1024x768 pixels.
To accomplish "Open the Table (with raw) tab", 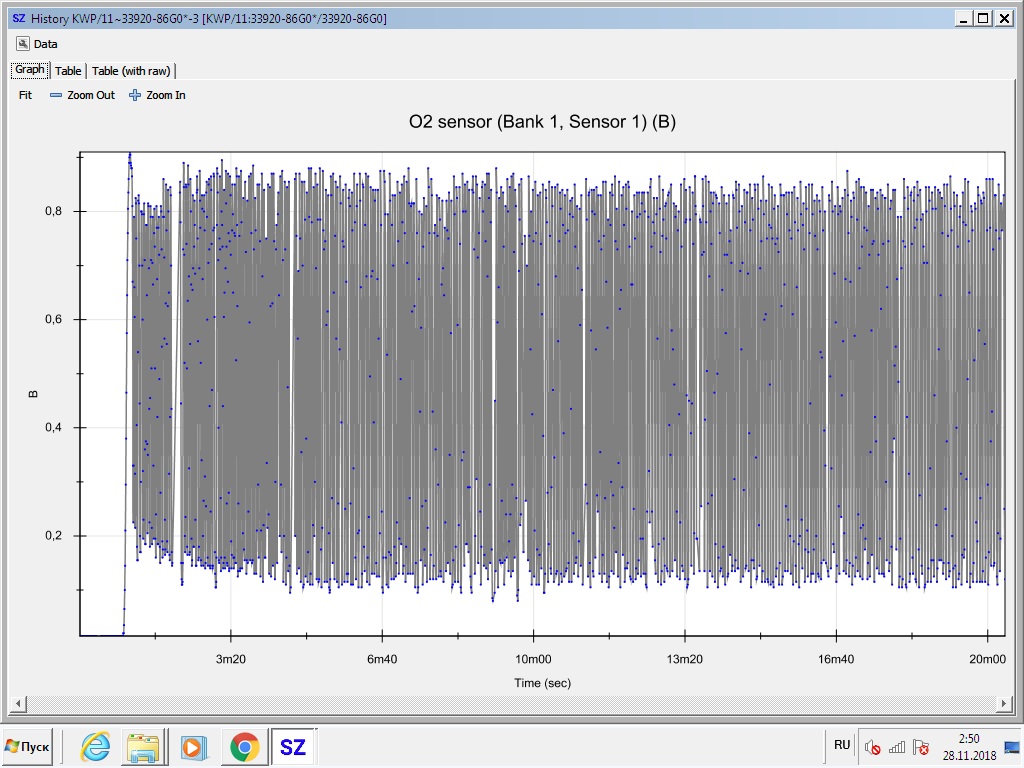I will [x=132, y=71].
